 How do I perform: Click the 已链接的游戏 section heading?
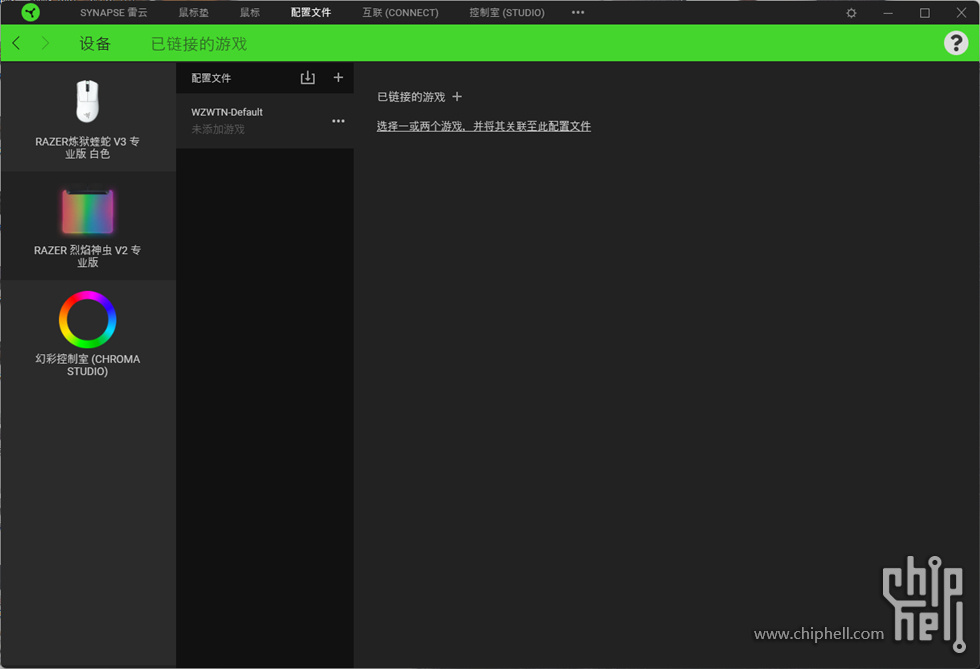click(411, 97)
